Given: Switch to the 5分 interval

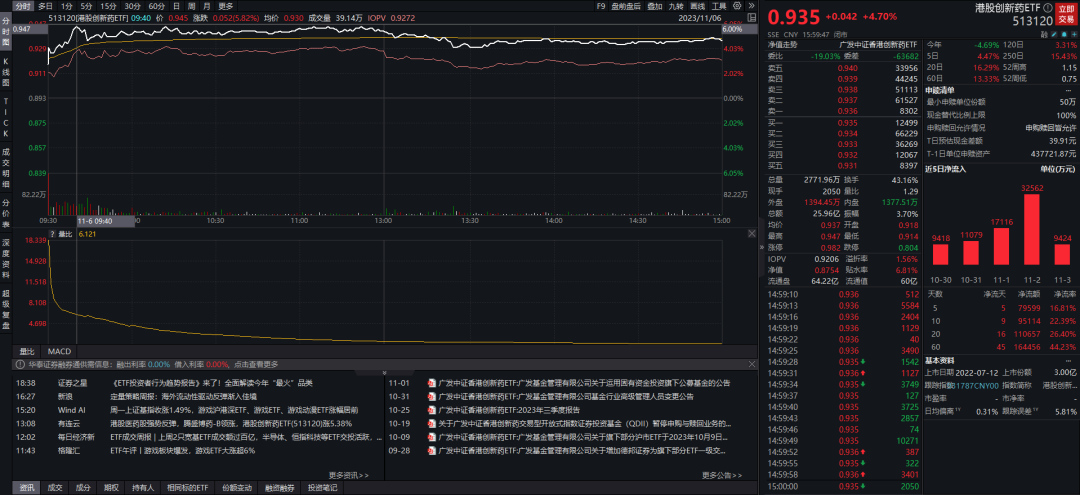Looking at the screenshot, I should pyautogui.click(x=86, y=6).
